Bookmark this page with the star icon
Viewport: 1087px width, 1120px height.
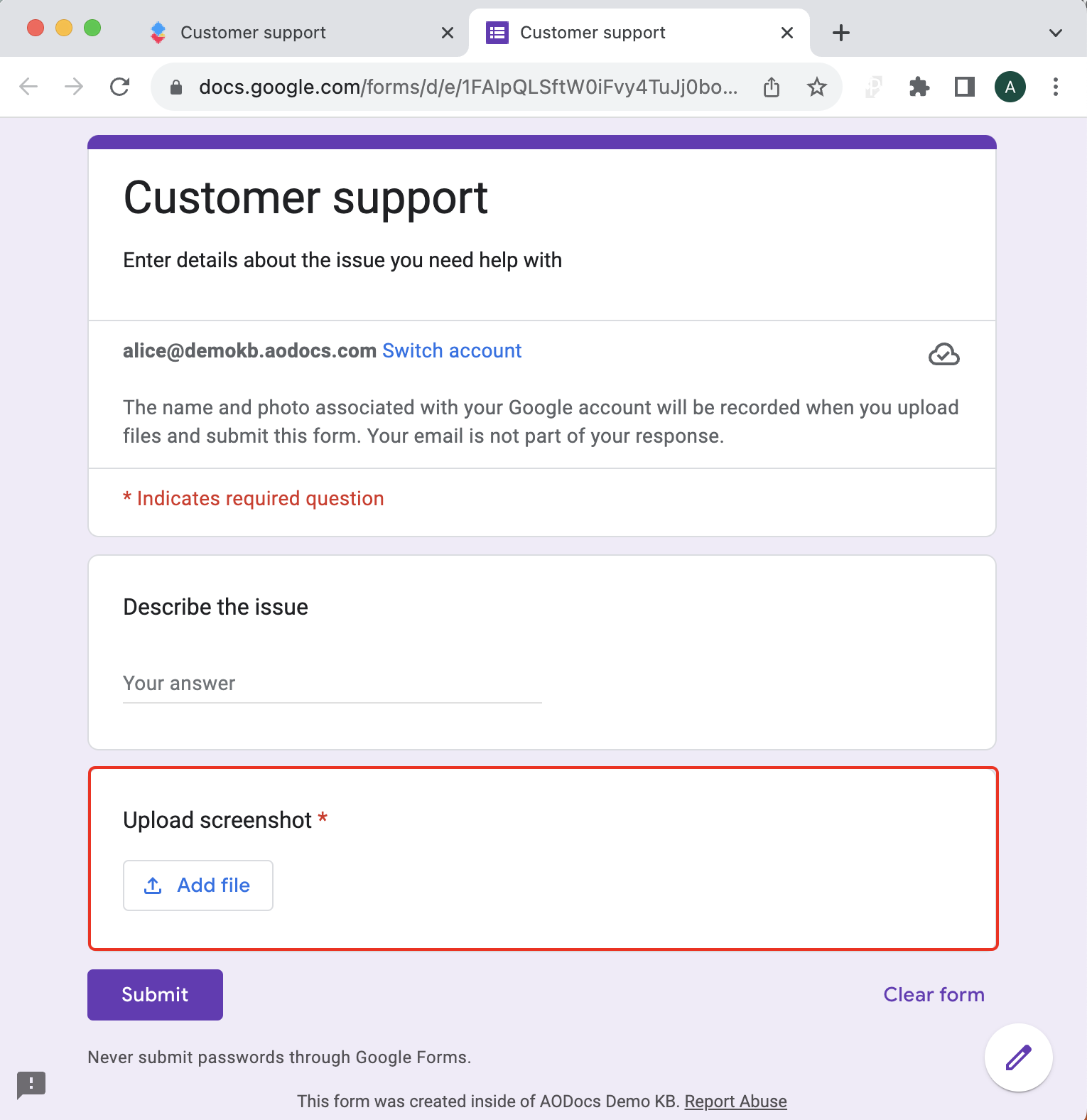pyautogui.click(x=817, y=87)
